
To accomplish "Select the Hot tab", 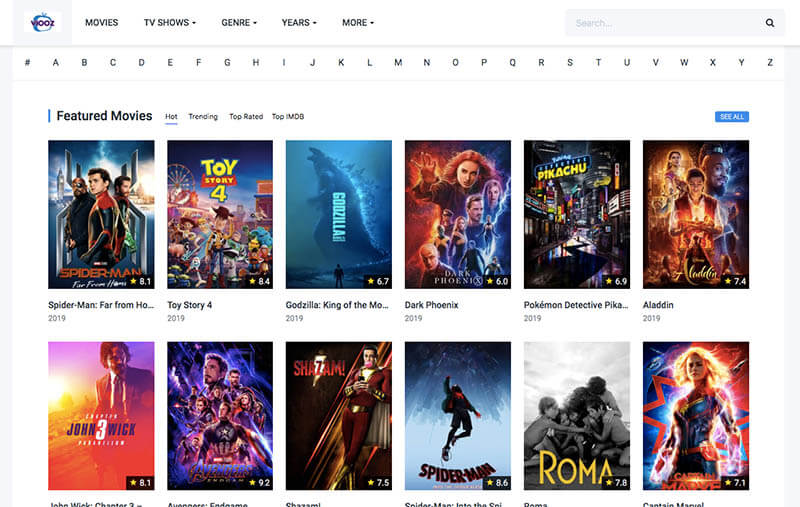I will point(171,116).
